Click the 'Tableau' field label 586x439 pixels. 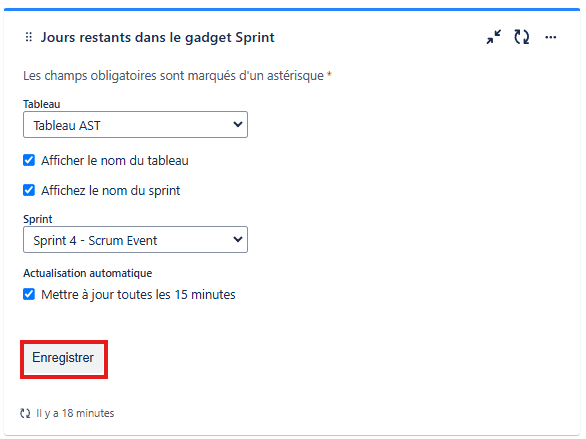(x=41, y=104)
